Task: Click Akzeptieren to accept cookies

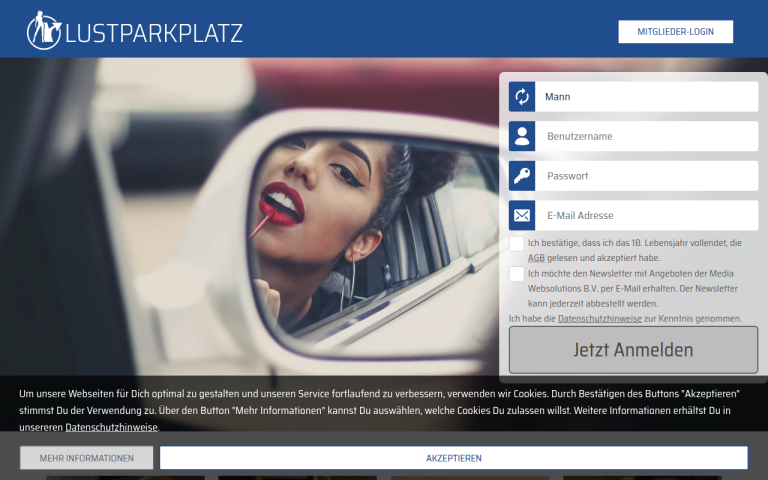Action: point(454,458)
